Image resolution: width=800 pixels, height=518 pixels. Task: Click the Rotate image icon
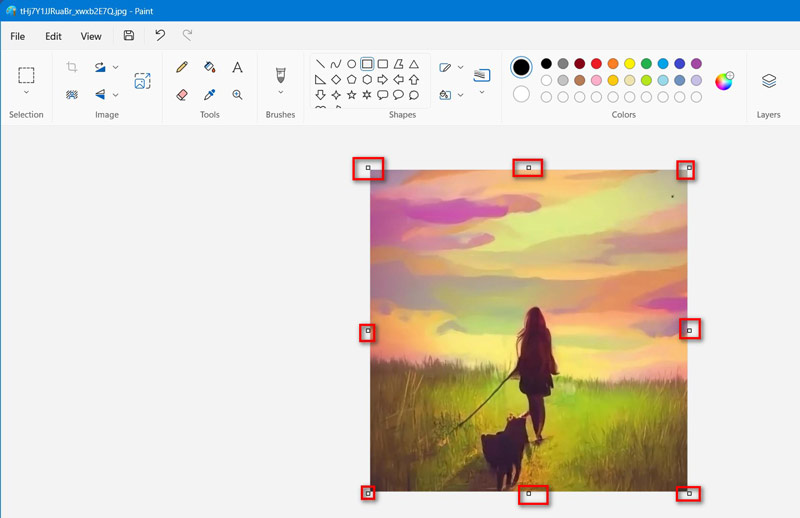click(x=100, y=67)
